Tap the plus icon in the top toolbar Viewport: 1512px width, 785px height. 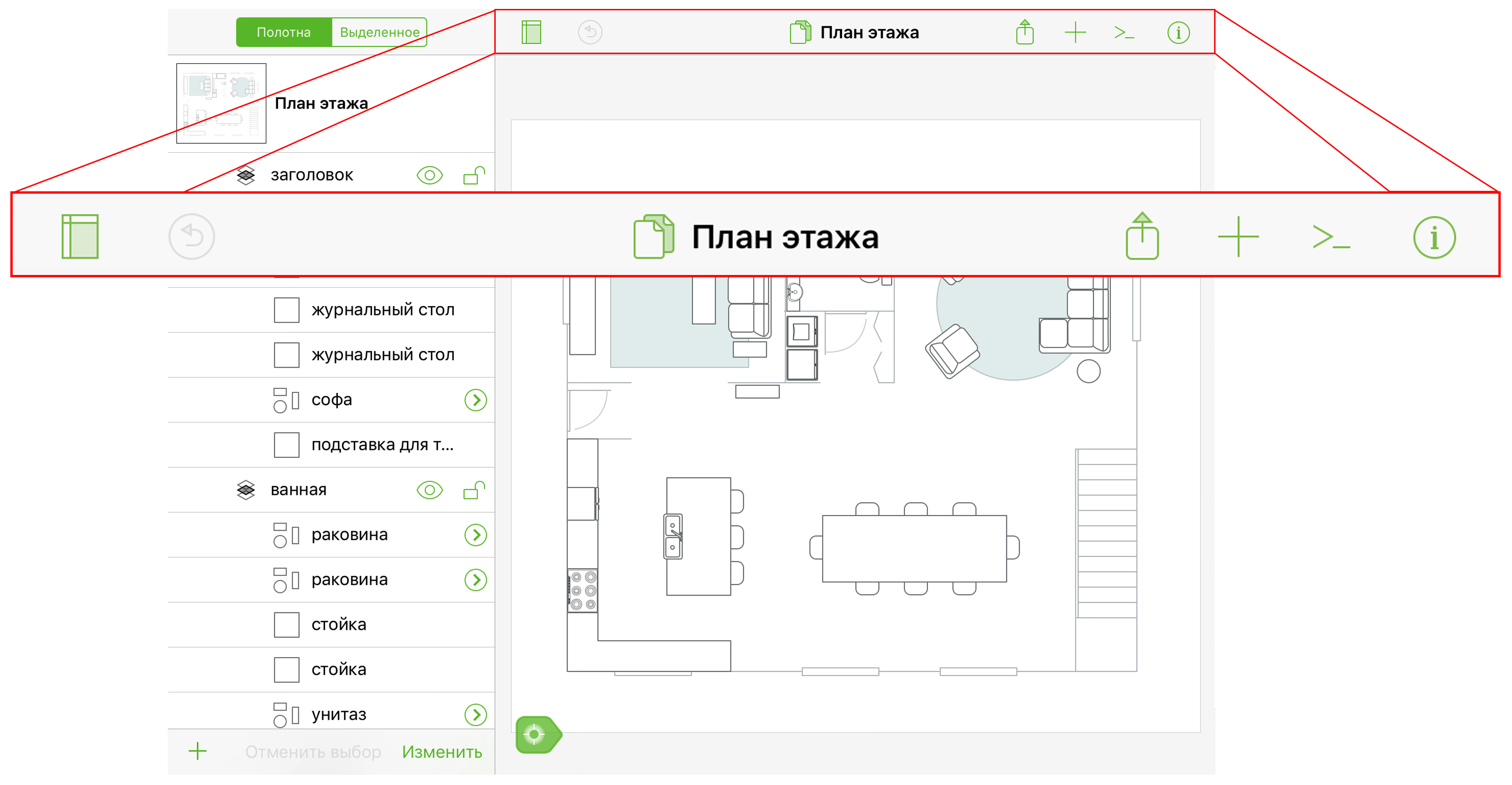(1076, 32)
